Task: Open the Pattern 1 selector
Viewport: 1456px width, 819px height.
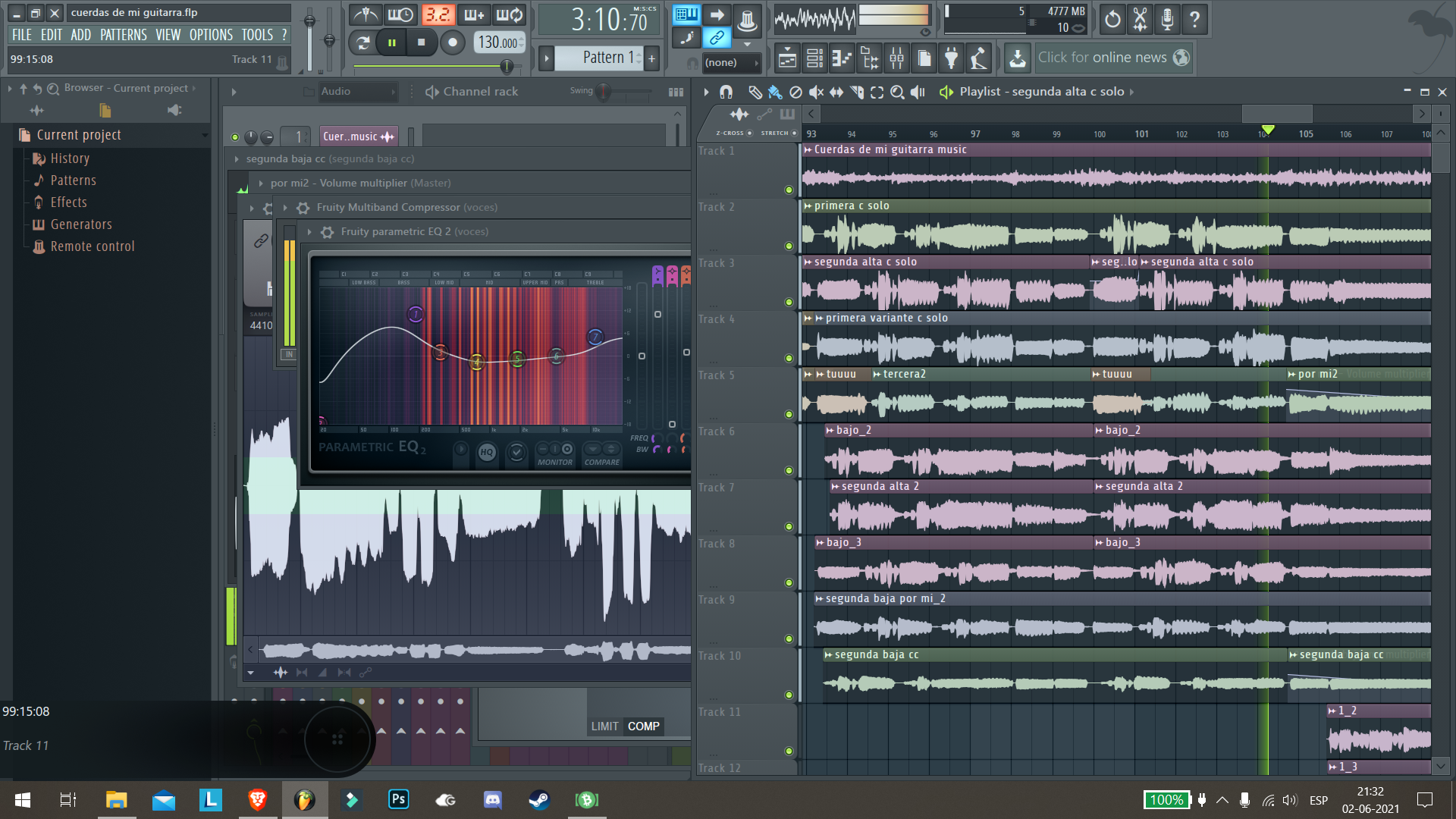Action: pyautogui.click(x=600, y=58)
